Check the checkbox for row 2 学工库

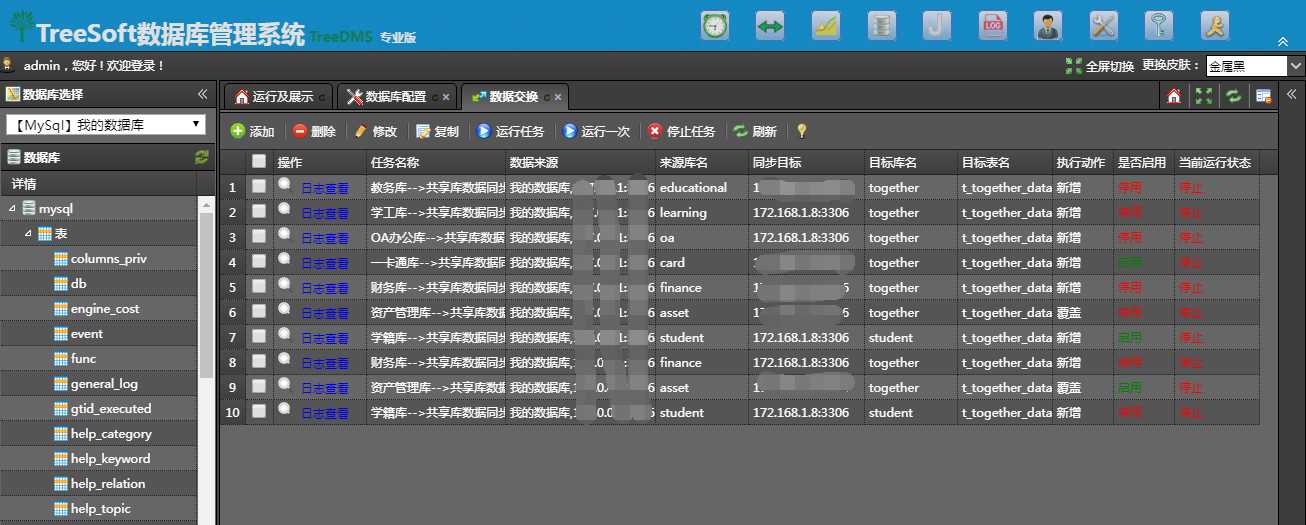tap(259, 211)
